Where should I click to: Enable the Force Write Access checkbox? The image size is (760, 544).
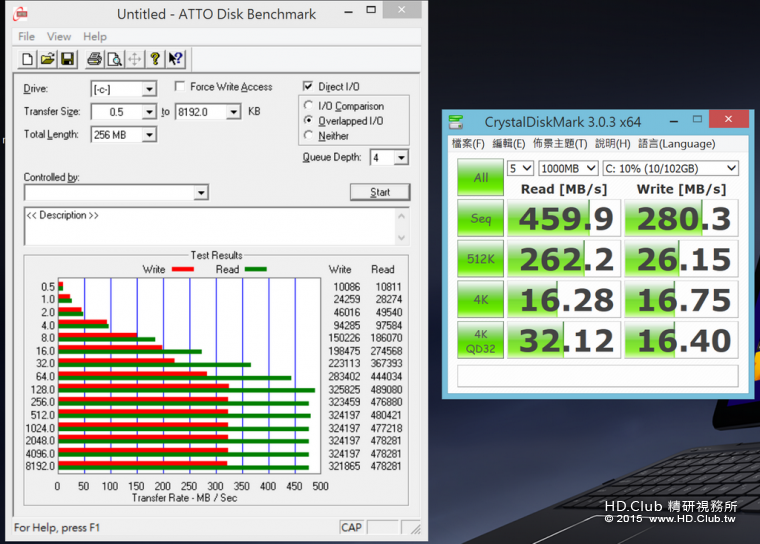(180, 87)
